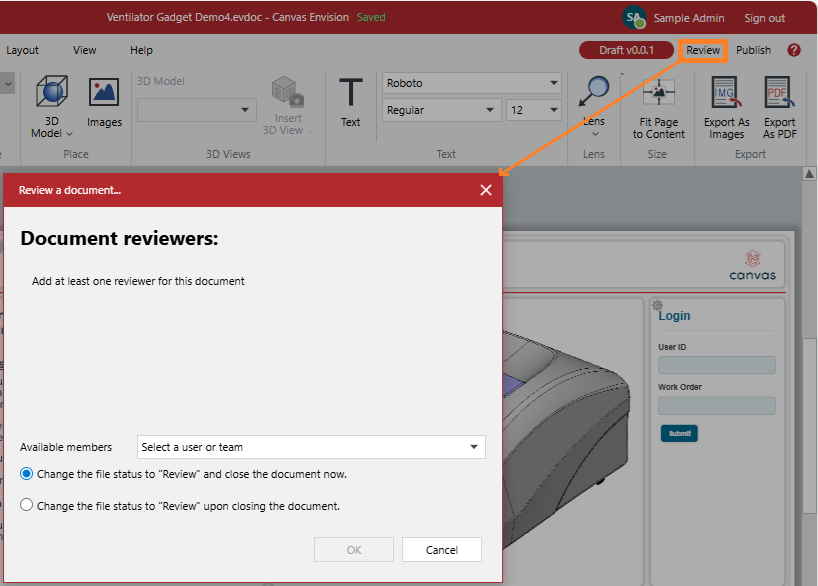Open the Help ribbon tab
Image resolution: width=818 pixels, height=586 pixels.
141,50
